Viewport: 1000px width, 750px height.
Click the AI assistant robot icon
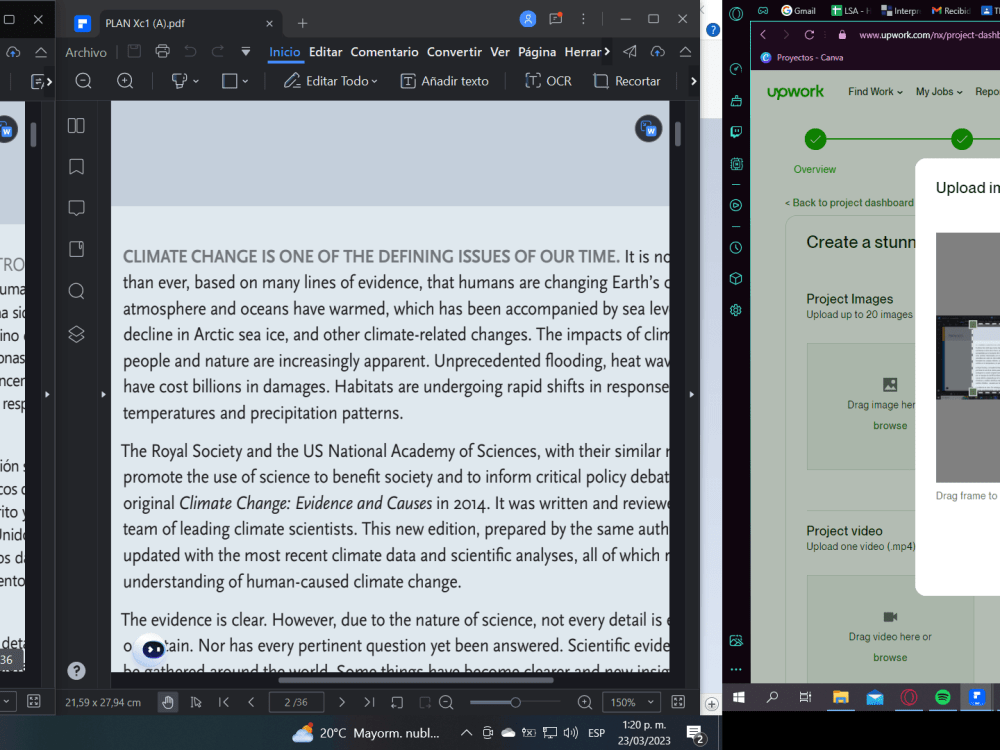pyautogui.click(x=153, y=649)
